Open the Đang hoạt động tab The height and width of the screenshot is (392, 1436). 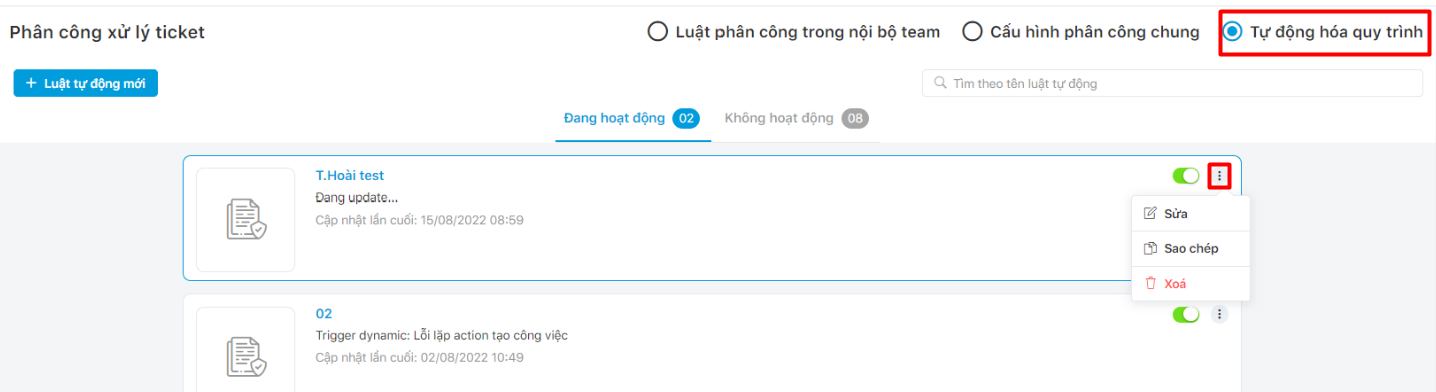(x=632, y=118)
